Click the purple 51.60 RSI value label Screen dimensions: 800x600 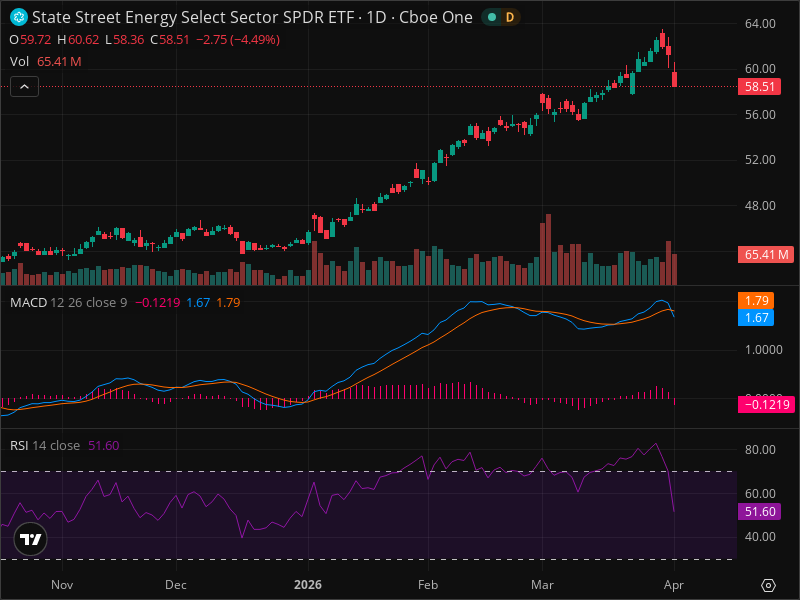click(760, 511)
